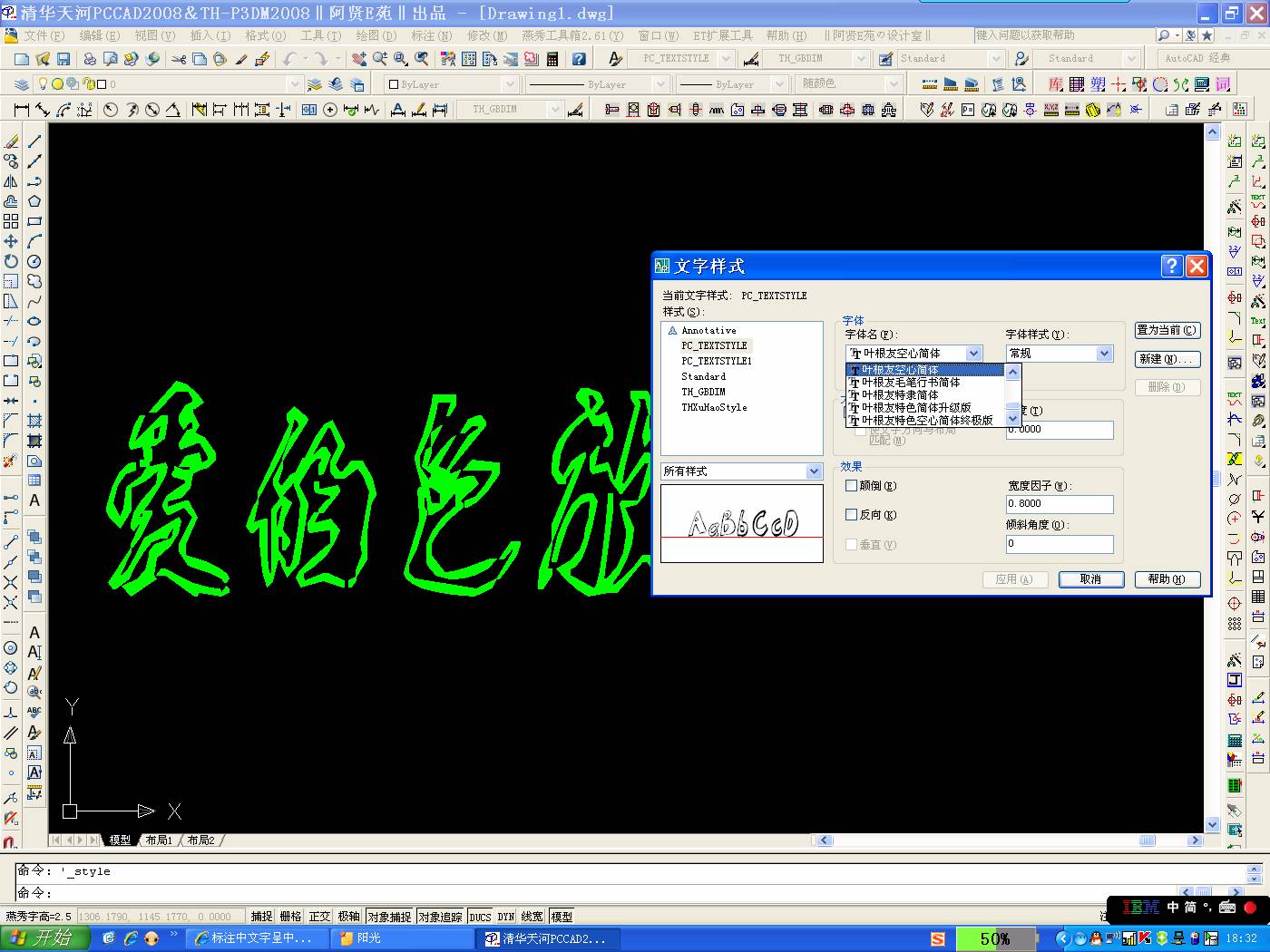1270x952 pixels.
Task: Toggle 正交 ortho mode in status bar
Action: point(319,917)
